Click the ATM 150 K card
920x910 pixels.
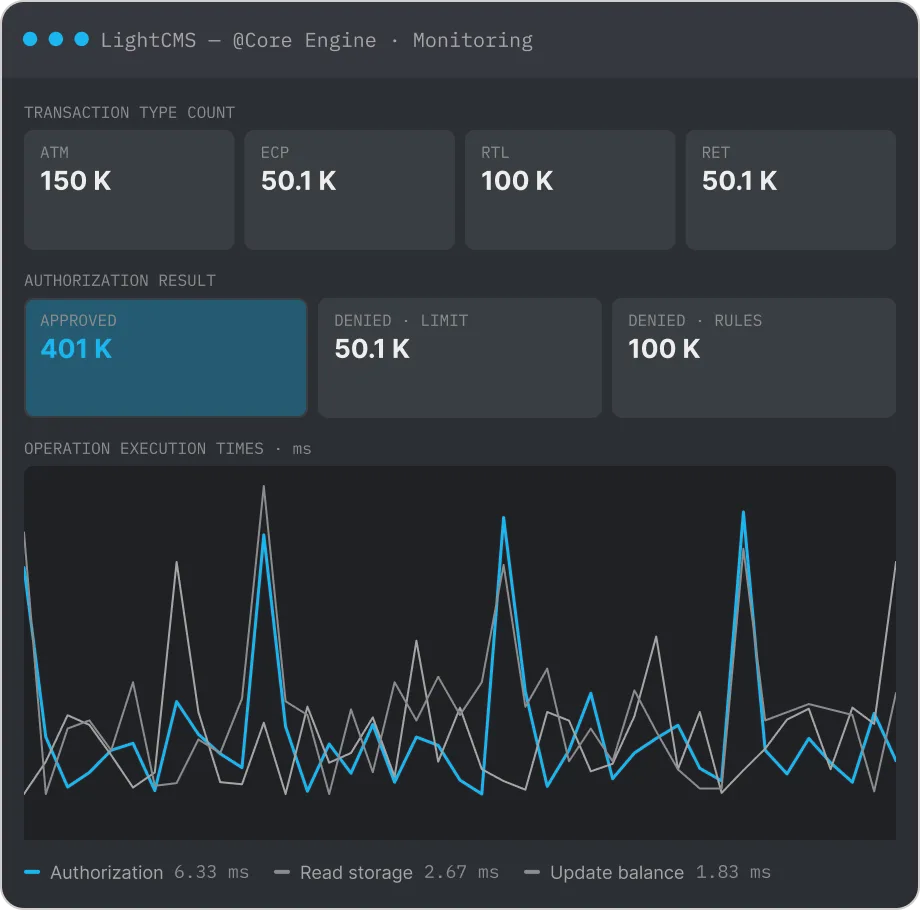(129, 190)
